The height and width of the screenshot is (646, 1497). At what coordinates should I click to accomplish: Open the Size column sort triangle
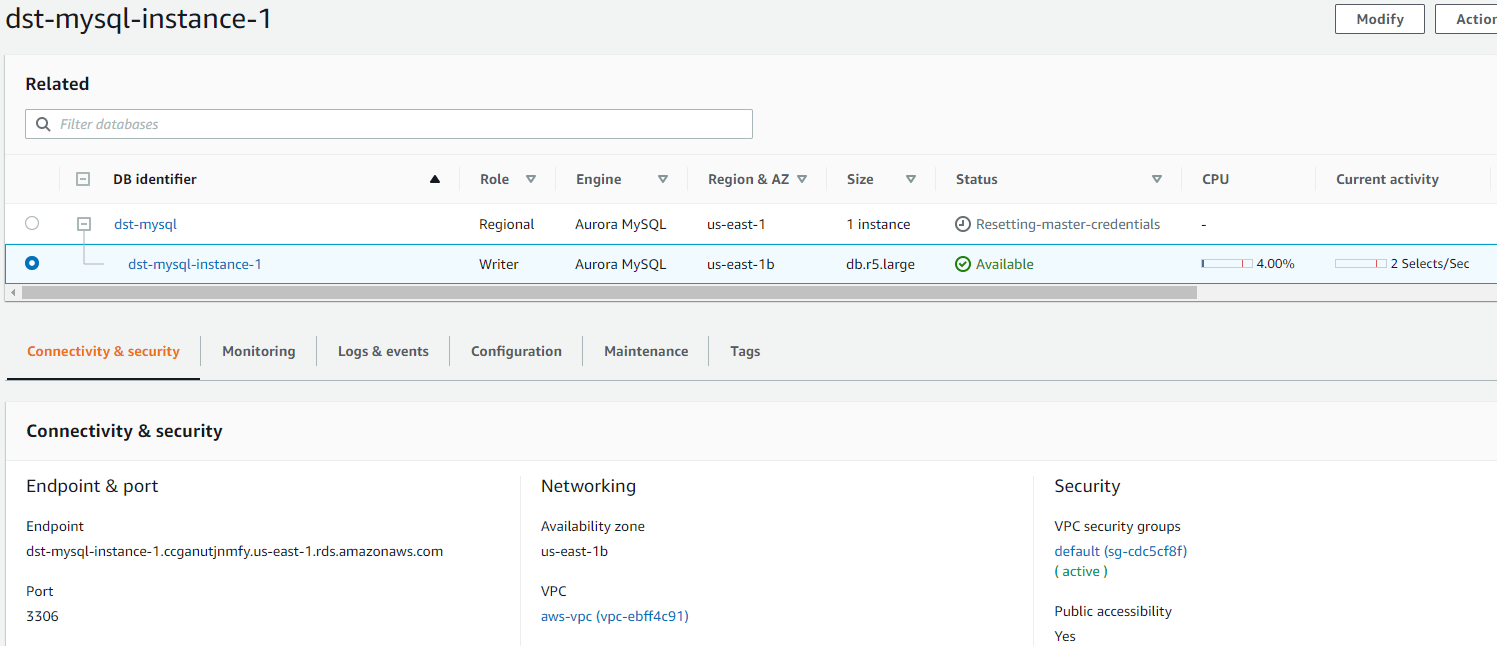coord(911,180)
